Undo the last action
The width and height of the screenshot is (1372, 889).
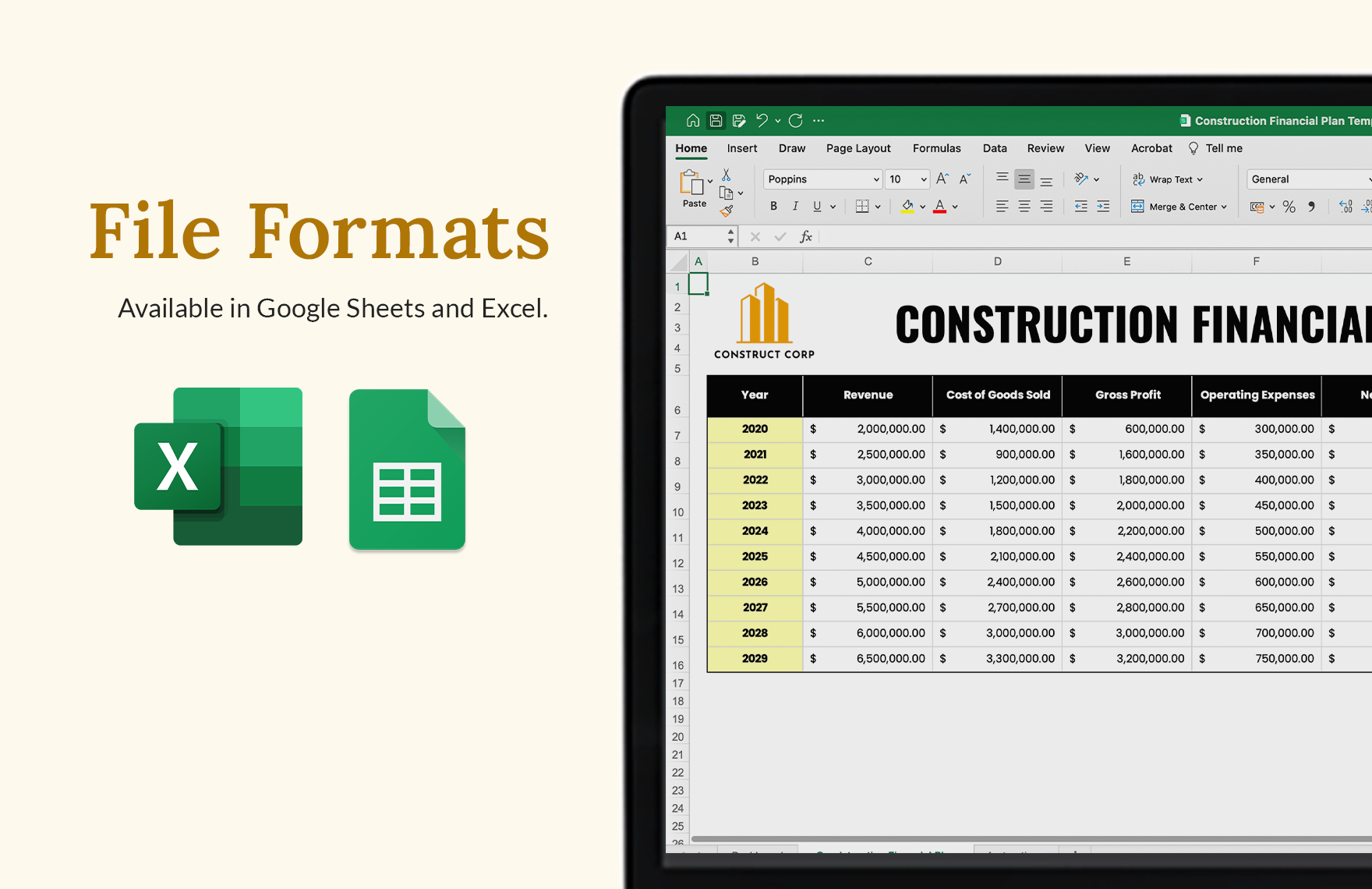coord(762,120)
